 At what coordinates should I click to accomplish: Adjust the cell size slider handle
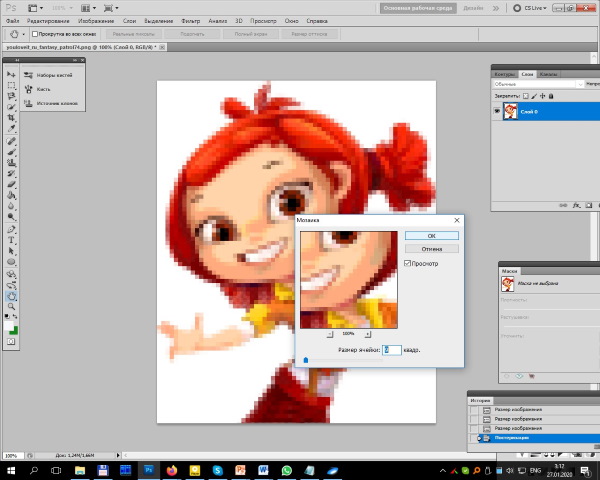306,360
